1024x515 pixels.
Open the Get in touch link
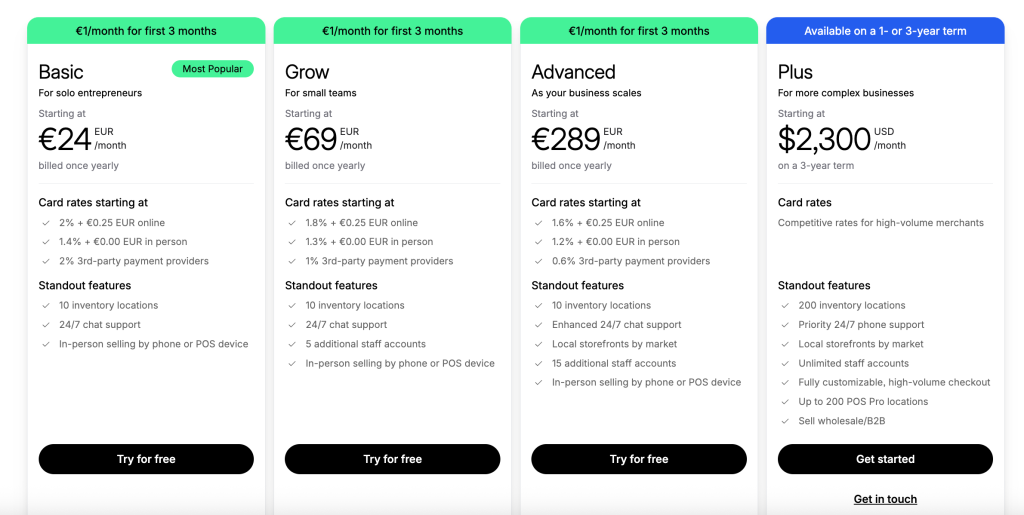coord(885,499)
